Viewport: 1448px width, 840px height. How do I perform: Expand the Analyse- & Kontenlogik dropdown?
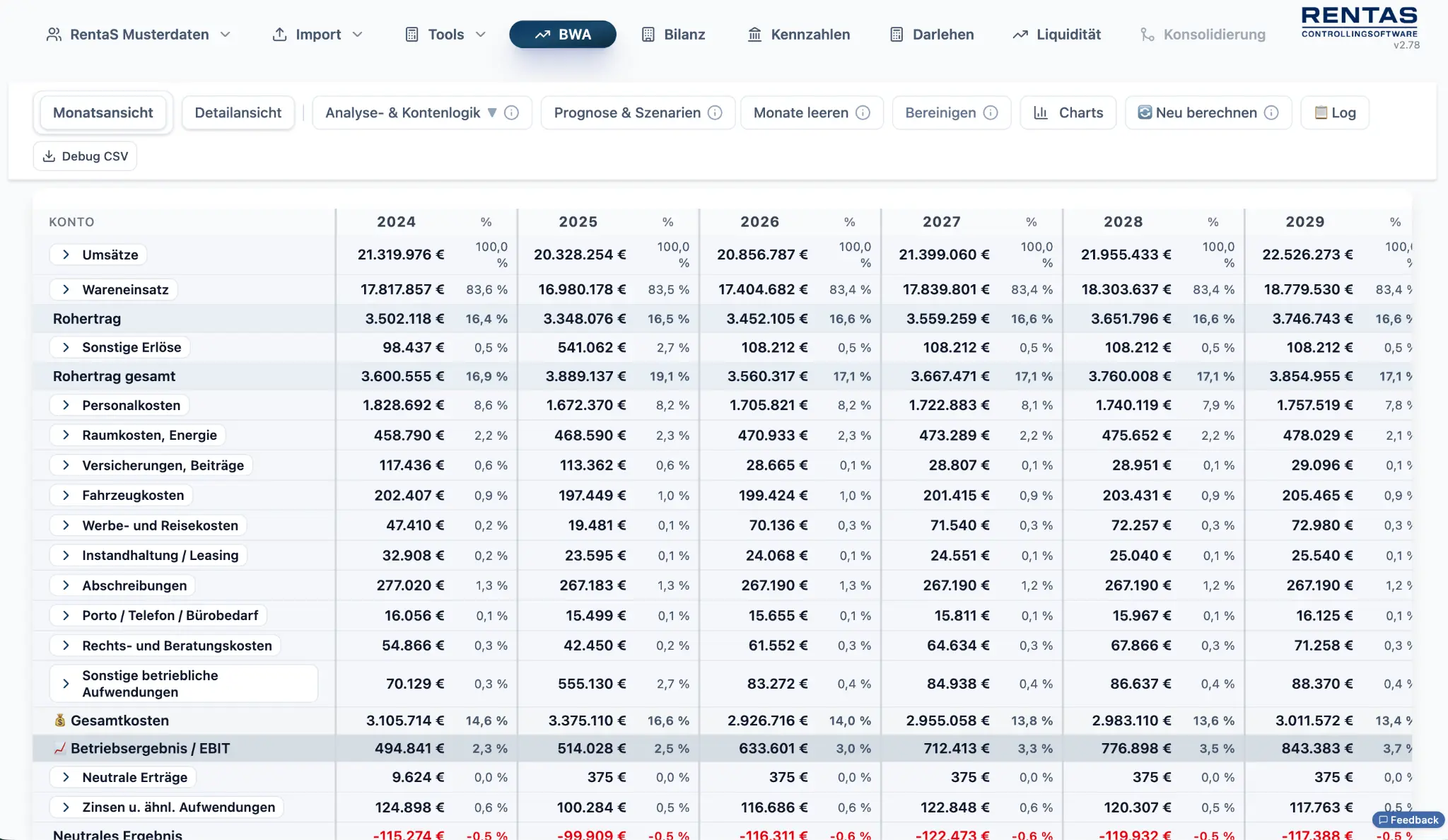point(492,113)
